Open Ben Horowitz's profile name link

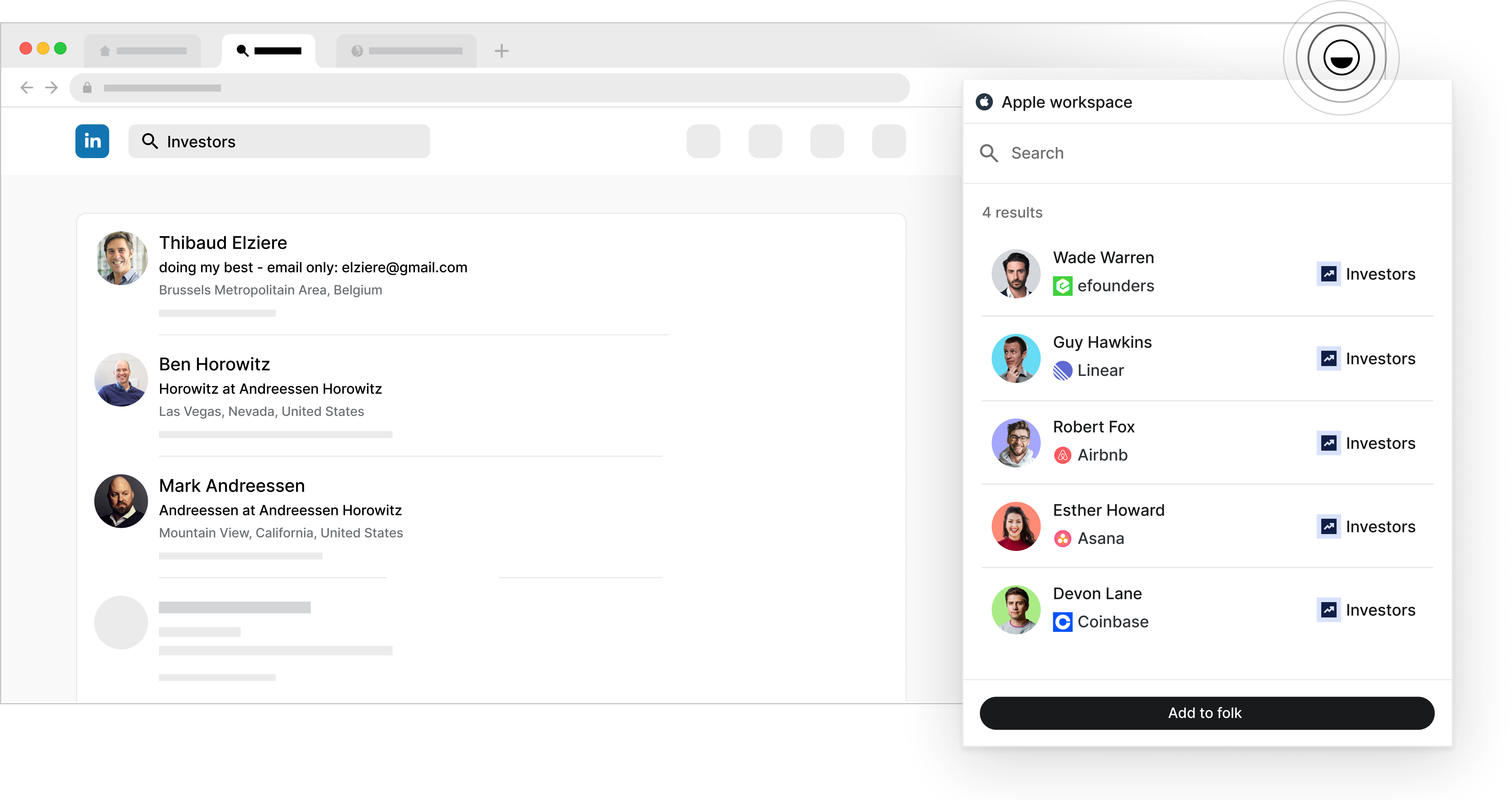pyautogui.click(x=214, y=364)
